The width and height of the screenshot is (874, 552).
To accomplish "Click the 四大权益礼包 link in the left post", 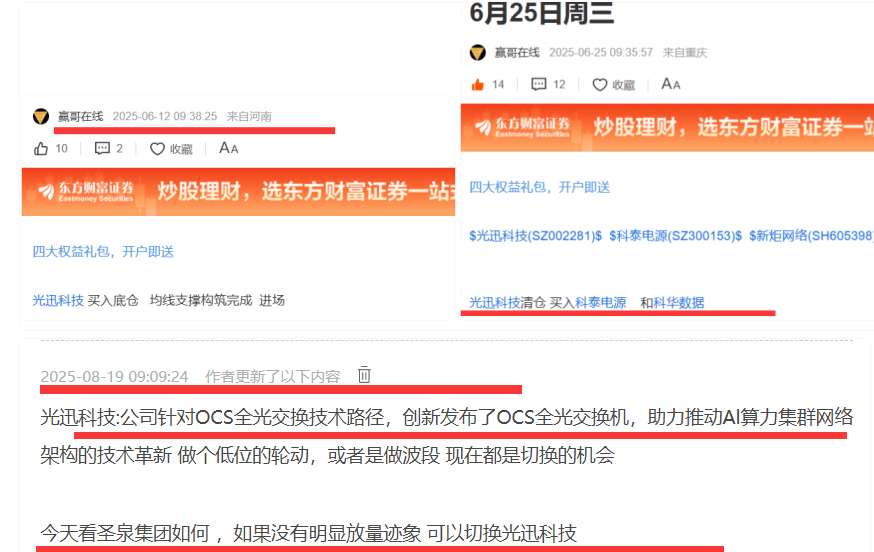I will point(103,251).
